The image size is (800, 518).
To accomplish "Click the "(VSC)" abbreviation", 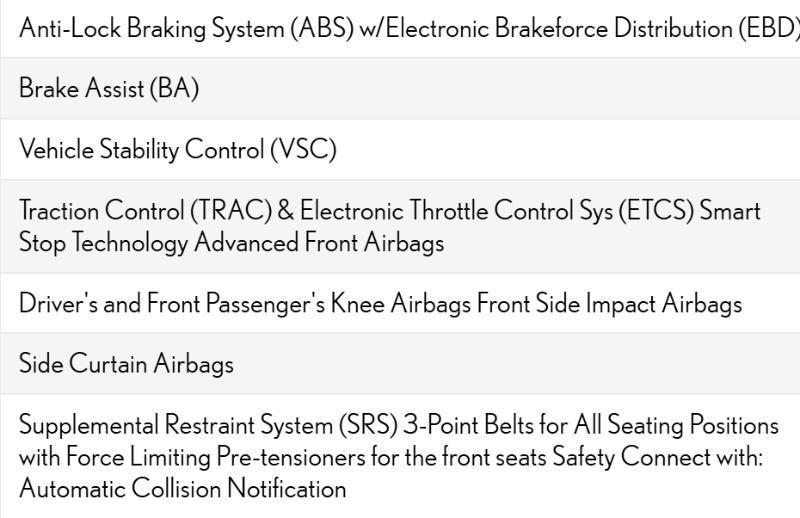I will tap(303, 150).
